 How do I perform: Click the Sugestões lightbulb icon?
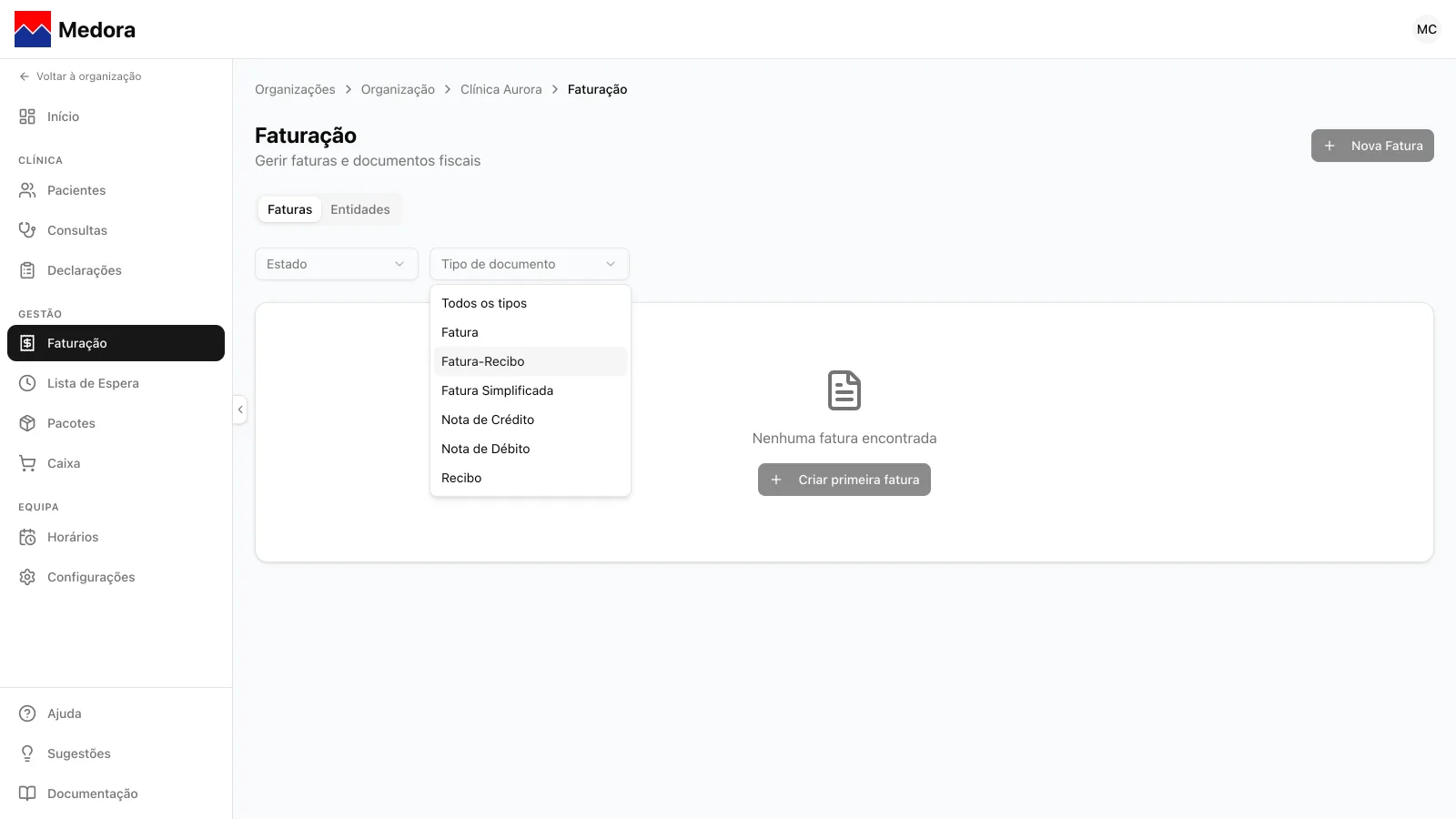pos(27,753)
